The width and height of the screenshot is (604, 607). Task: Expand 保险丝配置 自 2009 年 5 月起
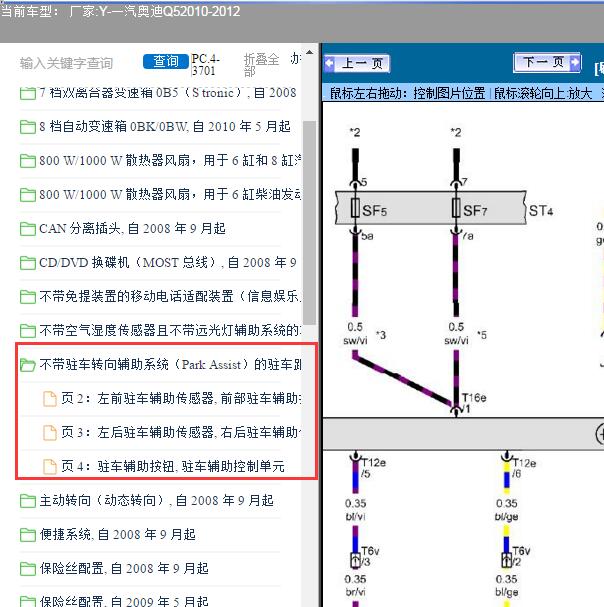[124, 601]
